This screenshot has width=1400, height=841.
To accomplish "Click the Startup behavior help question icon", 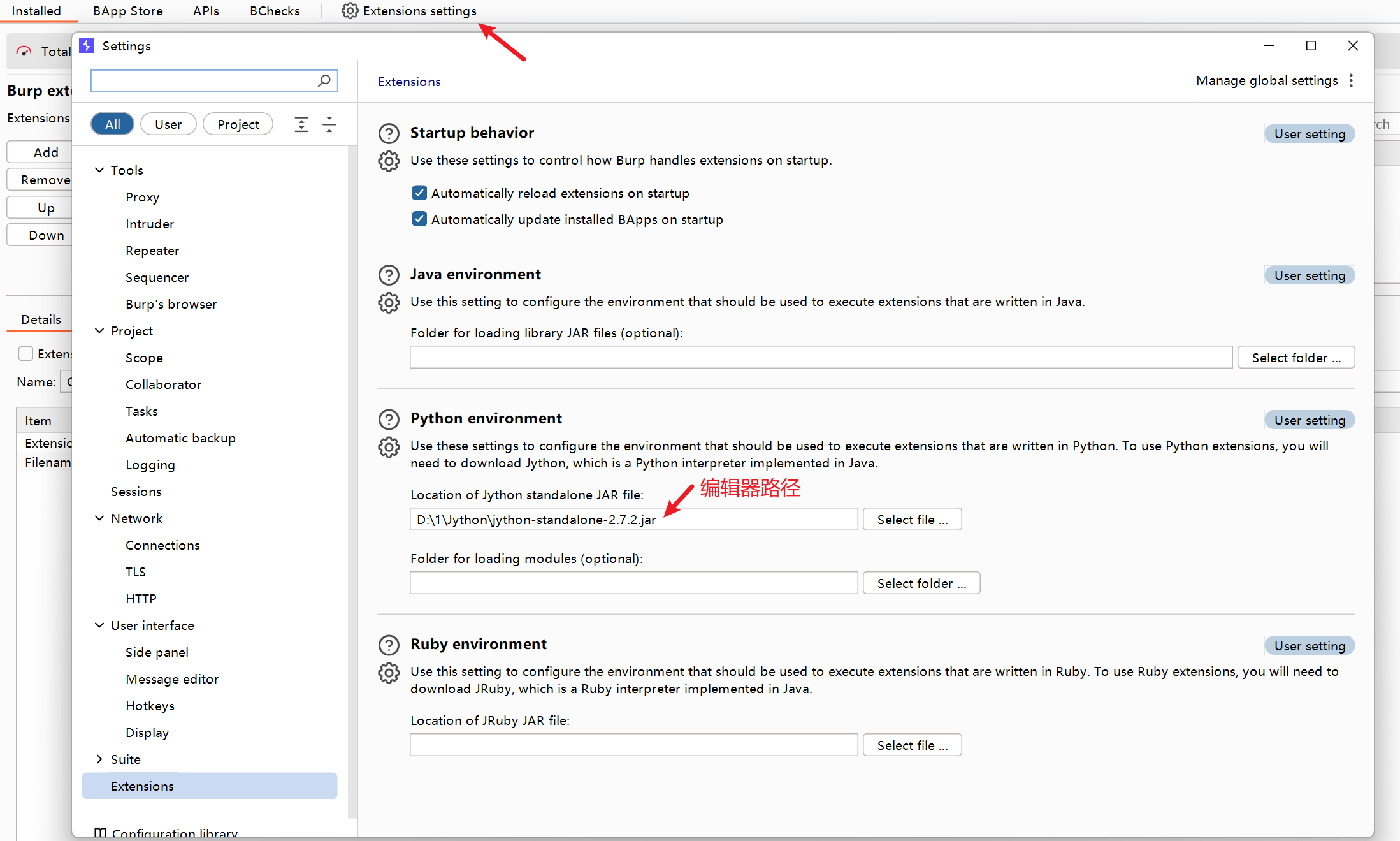I will [389, 133].
